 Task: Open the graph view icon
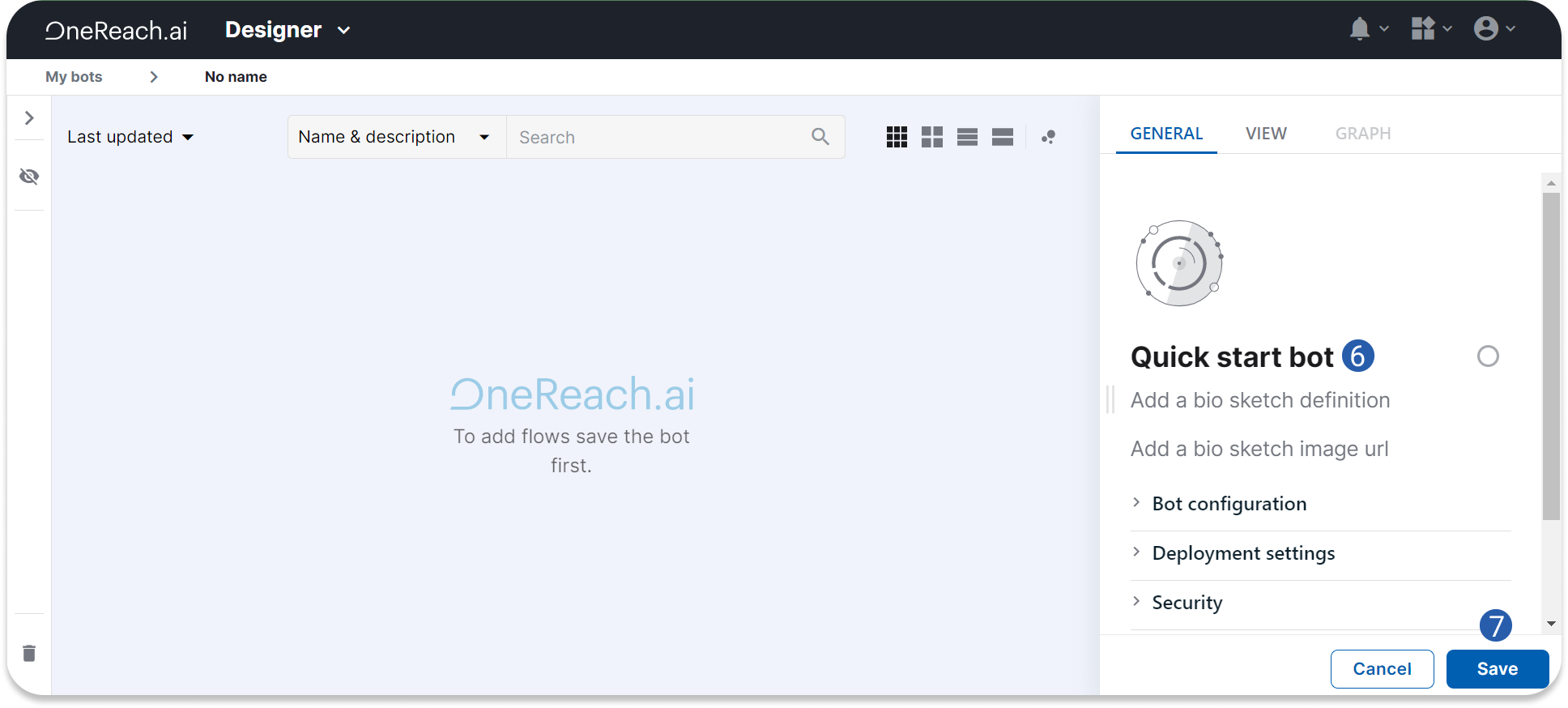pos(1048,137)
